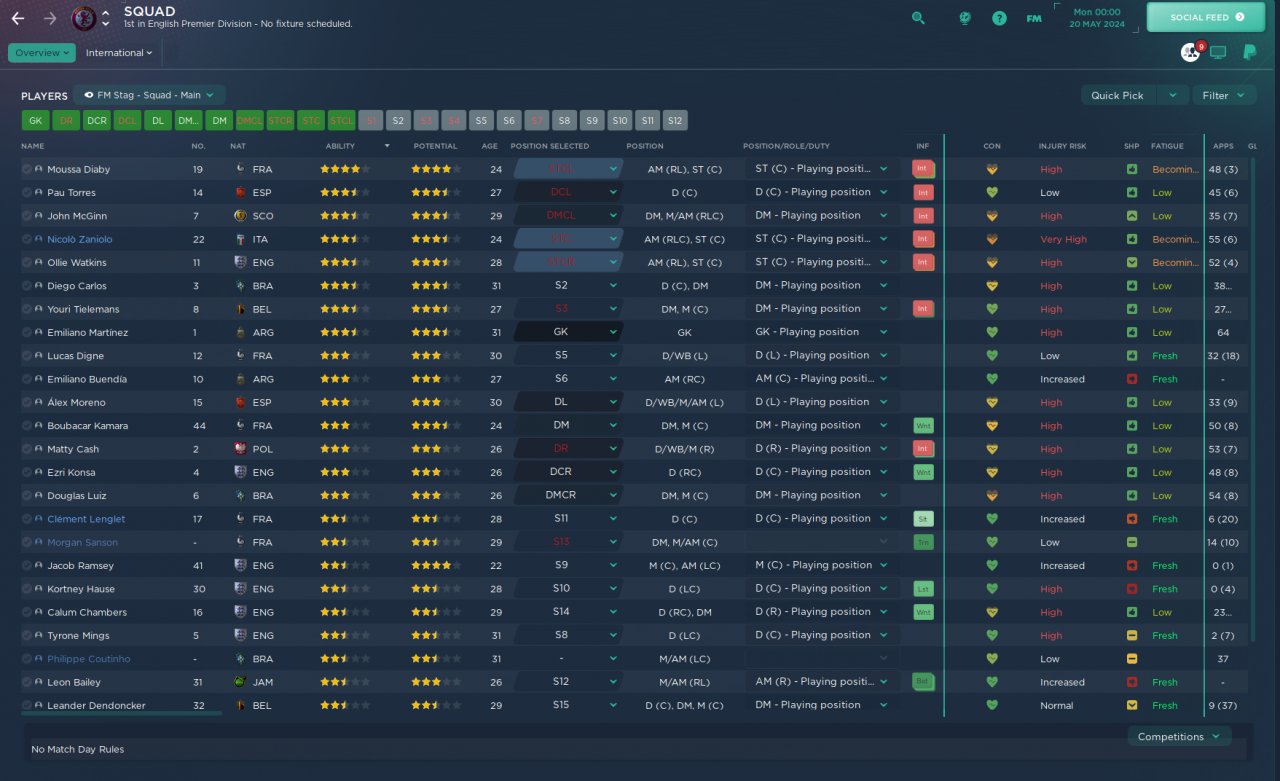Click the date and time display
Viewport: 1280px width, 781px height.
1096,18
